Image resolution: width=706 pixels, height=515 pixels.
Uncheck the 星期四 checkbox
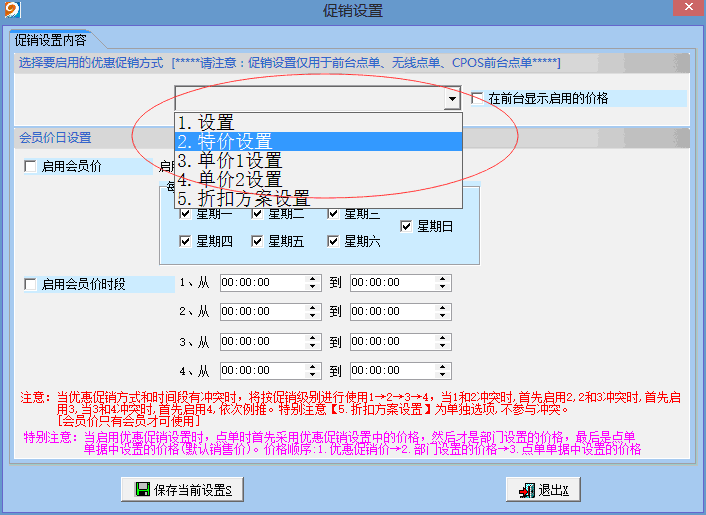point(184,241)
